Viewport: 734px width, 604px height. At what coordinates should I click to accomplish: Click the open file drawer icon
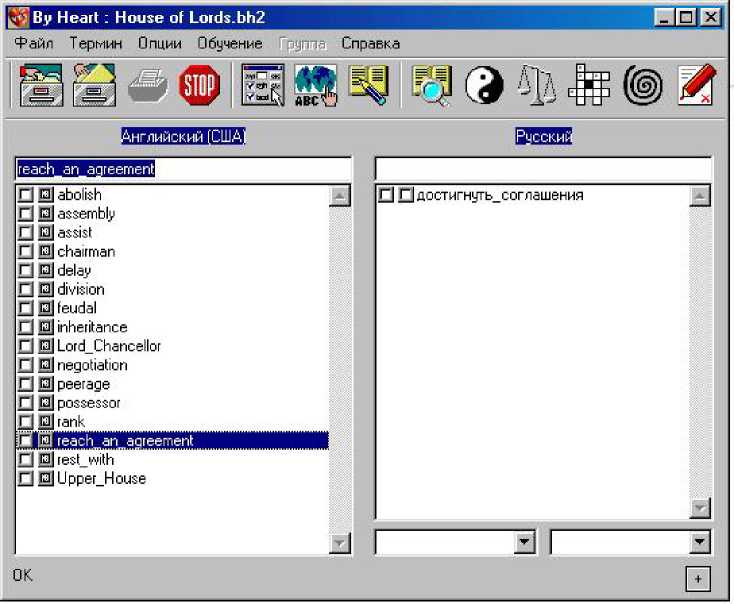point(41,85)
